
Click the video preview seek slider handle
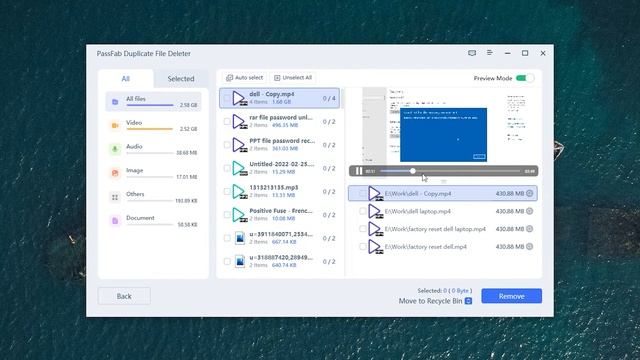[413, 171]
